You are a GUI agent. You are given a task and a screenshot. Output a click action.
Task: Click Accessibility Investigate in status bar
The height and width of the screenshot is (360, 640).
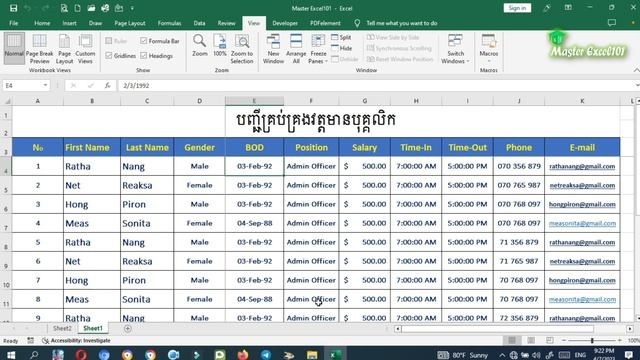[76, 340]
